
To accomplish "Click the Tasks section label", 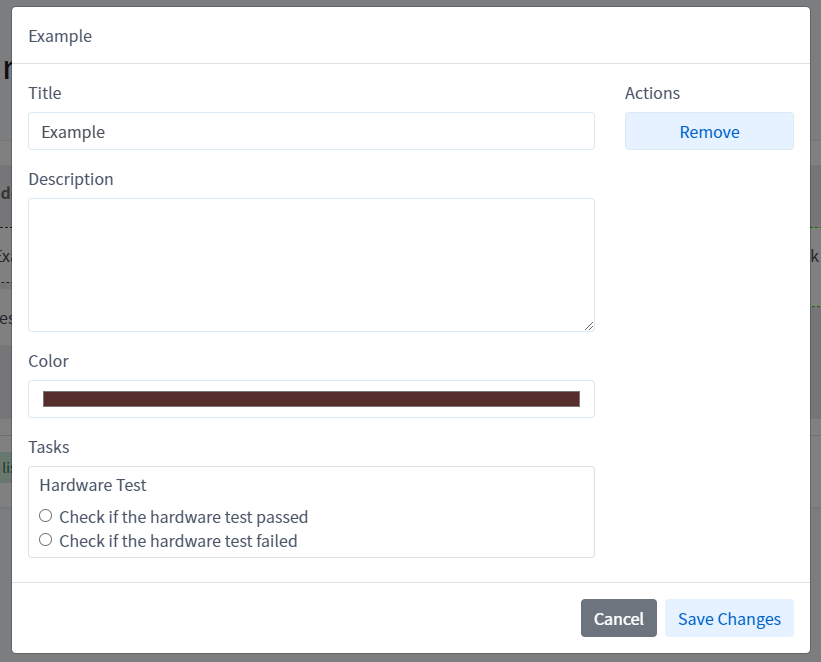I will coord(49,447).
